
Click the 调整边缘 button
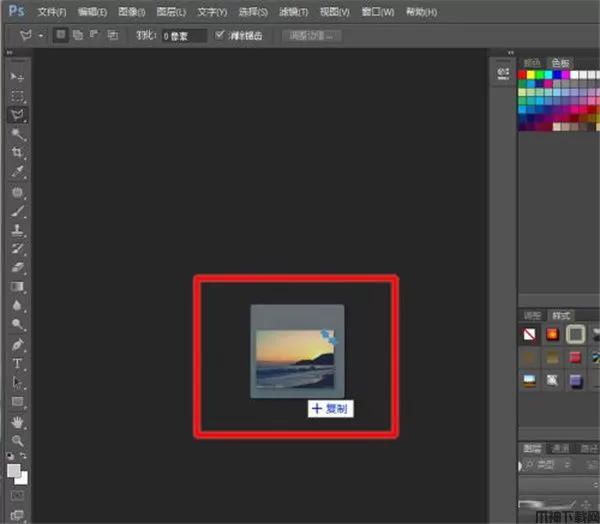point(313,35)
